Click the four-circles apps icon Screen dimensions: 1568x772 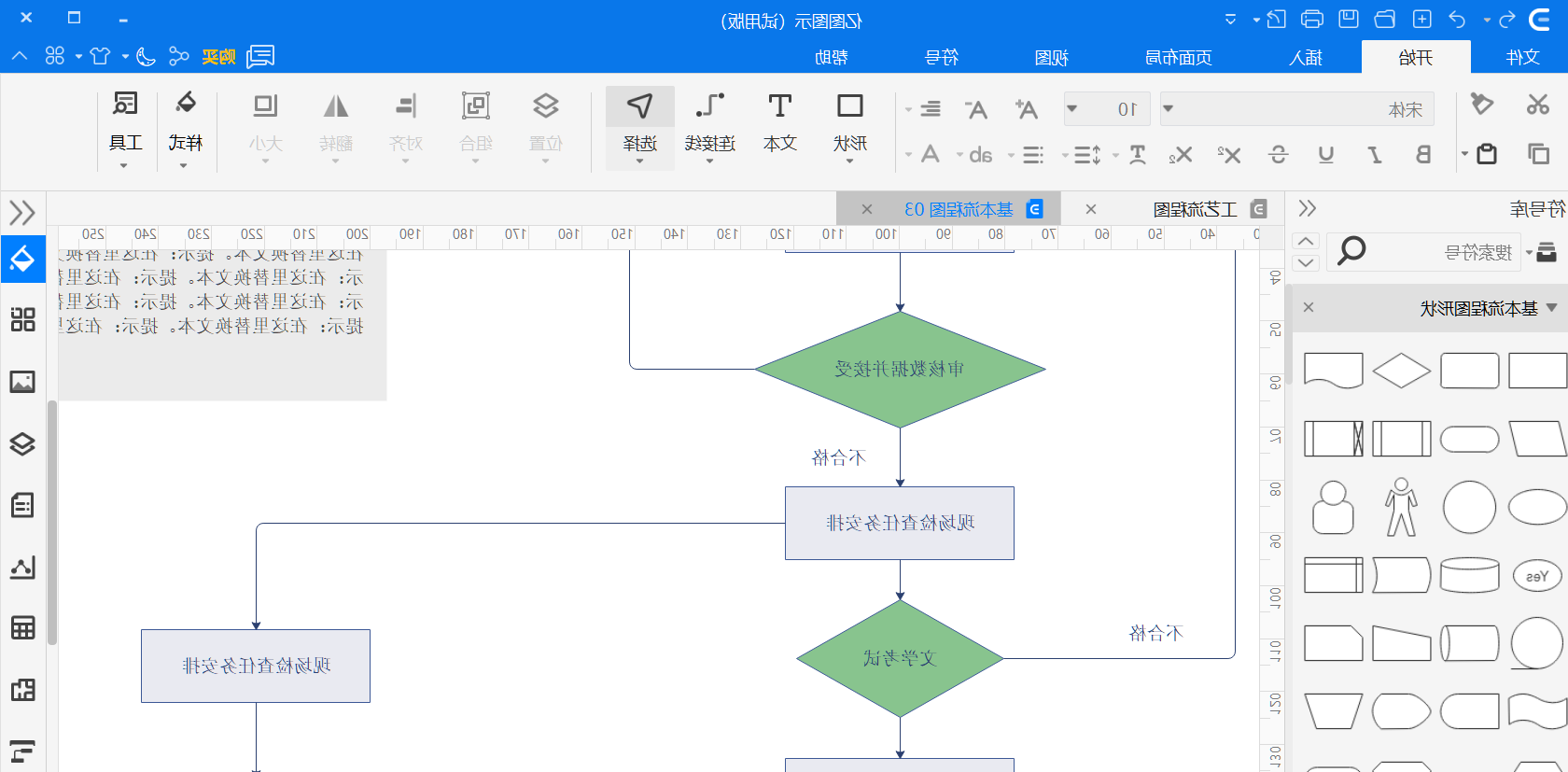(x=55, y=57)
